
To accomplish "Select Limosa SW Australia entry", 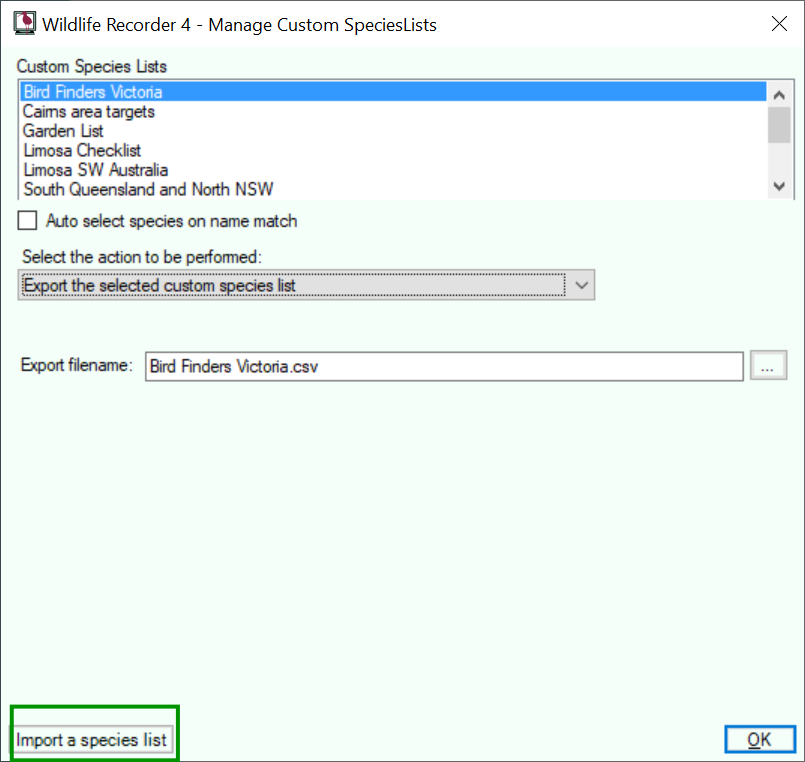I will (393, 170).
